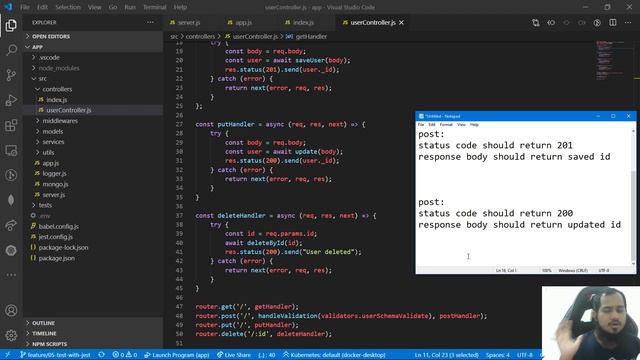Open the File menu in VS Code
This screenshot has height=360, width=640.
tap(25, 7)
